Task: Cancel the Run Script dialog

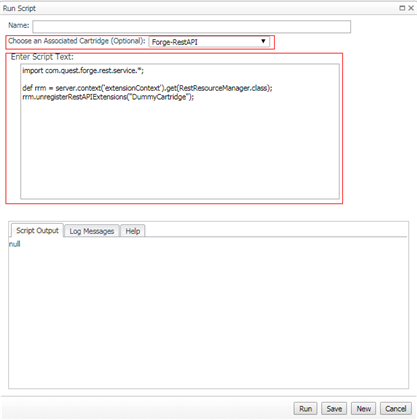Action: coord(396,409)
